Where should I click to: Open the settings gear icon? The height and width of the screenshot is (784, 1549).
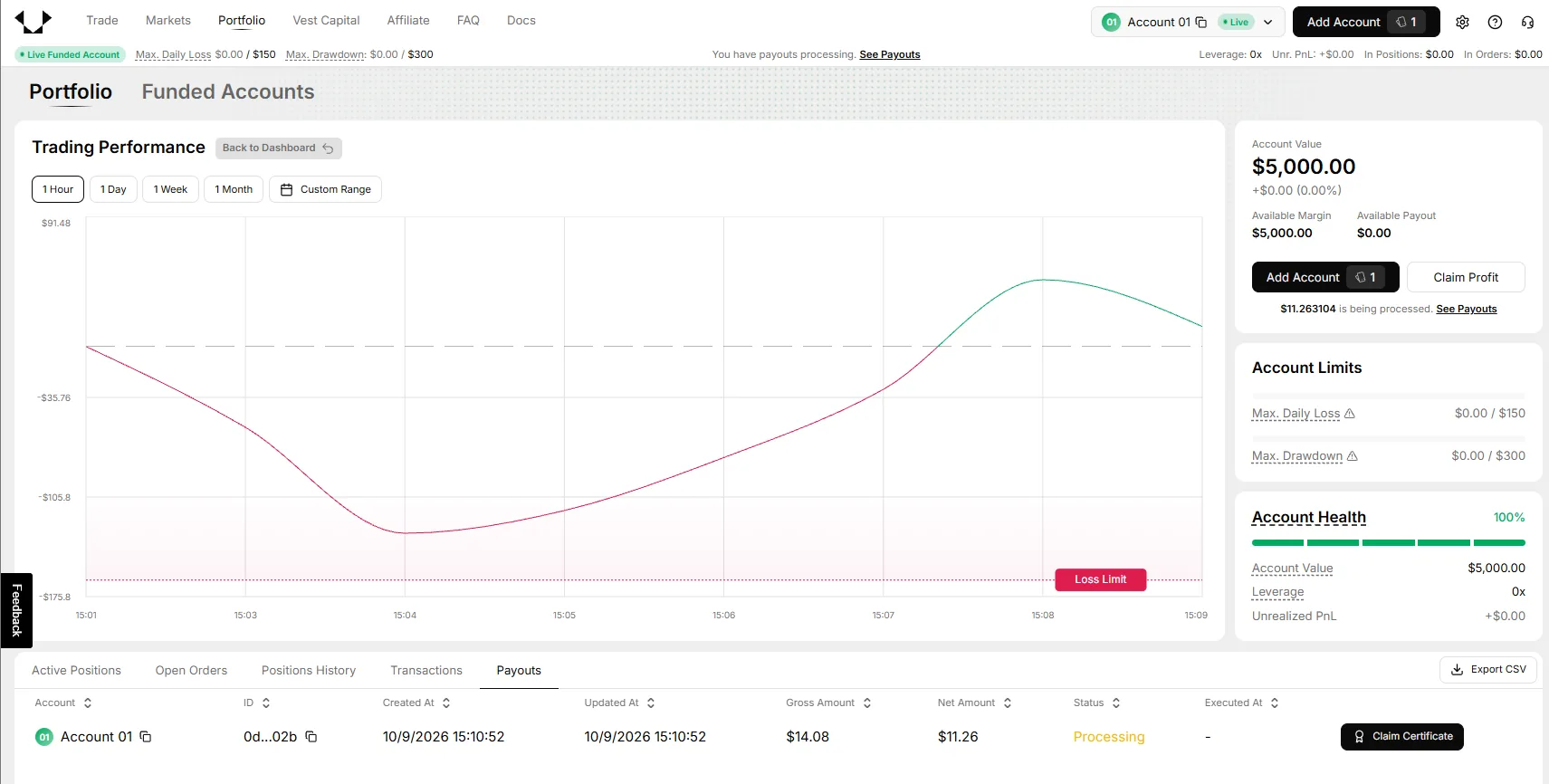pos(1462,22)
